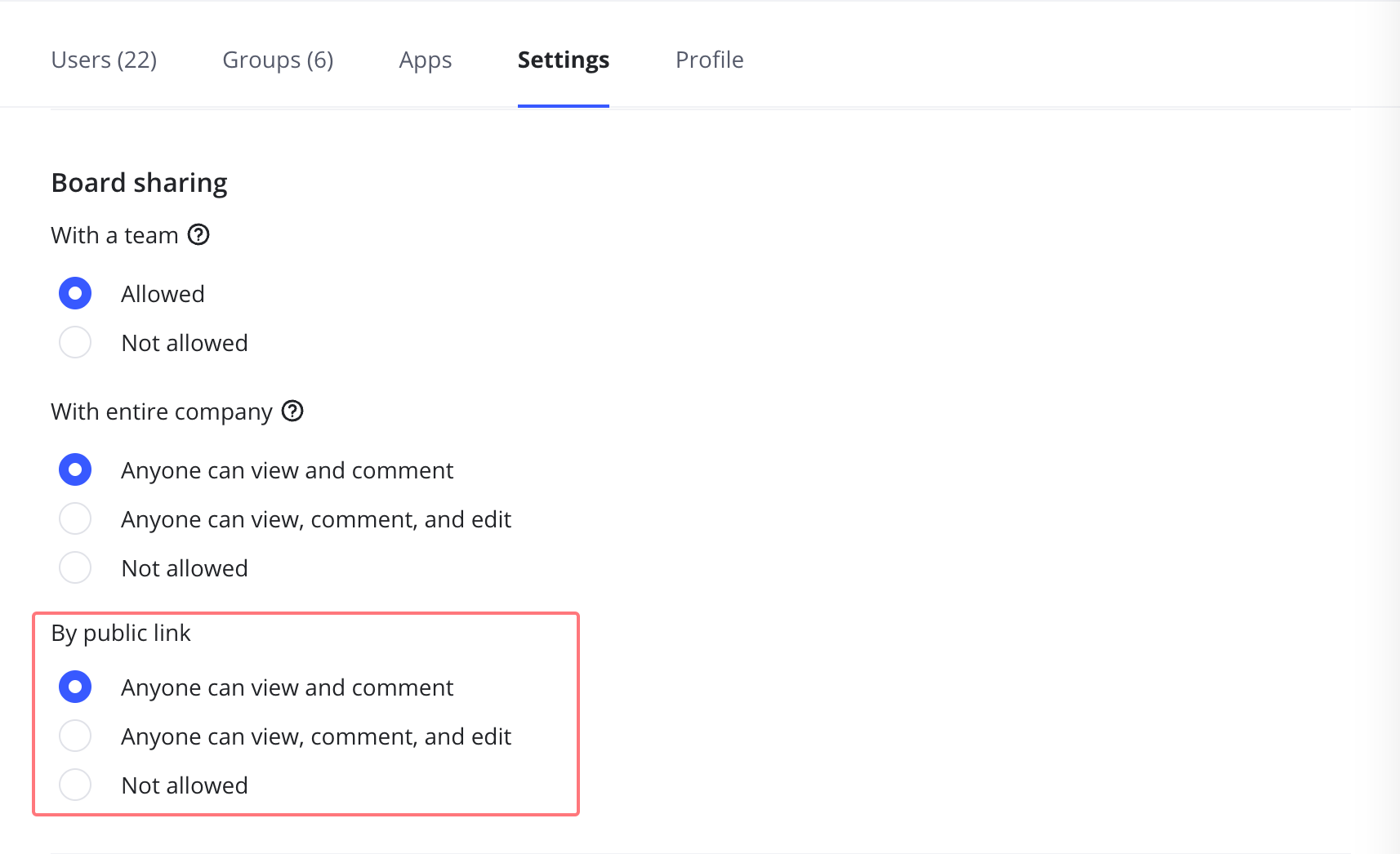This screenshot has height=854, width=1400.
Task: Switch to the Groups (6) tab
Action: pos(278,60)
